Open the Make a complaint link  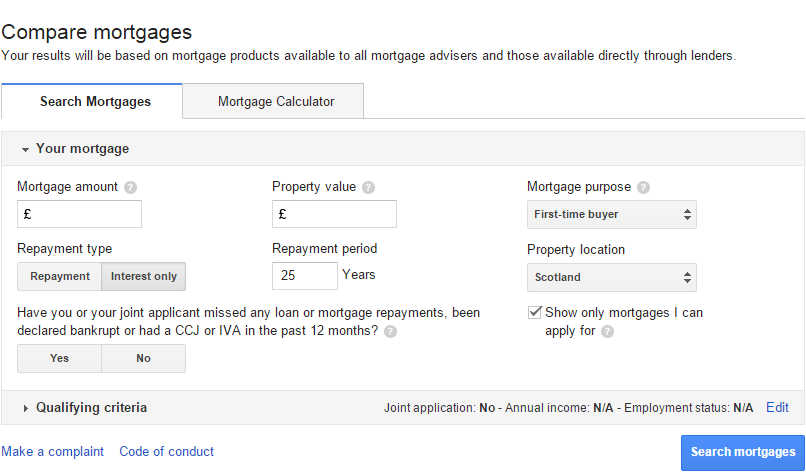tap(52, 452)
